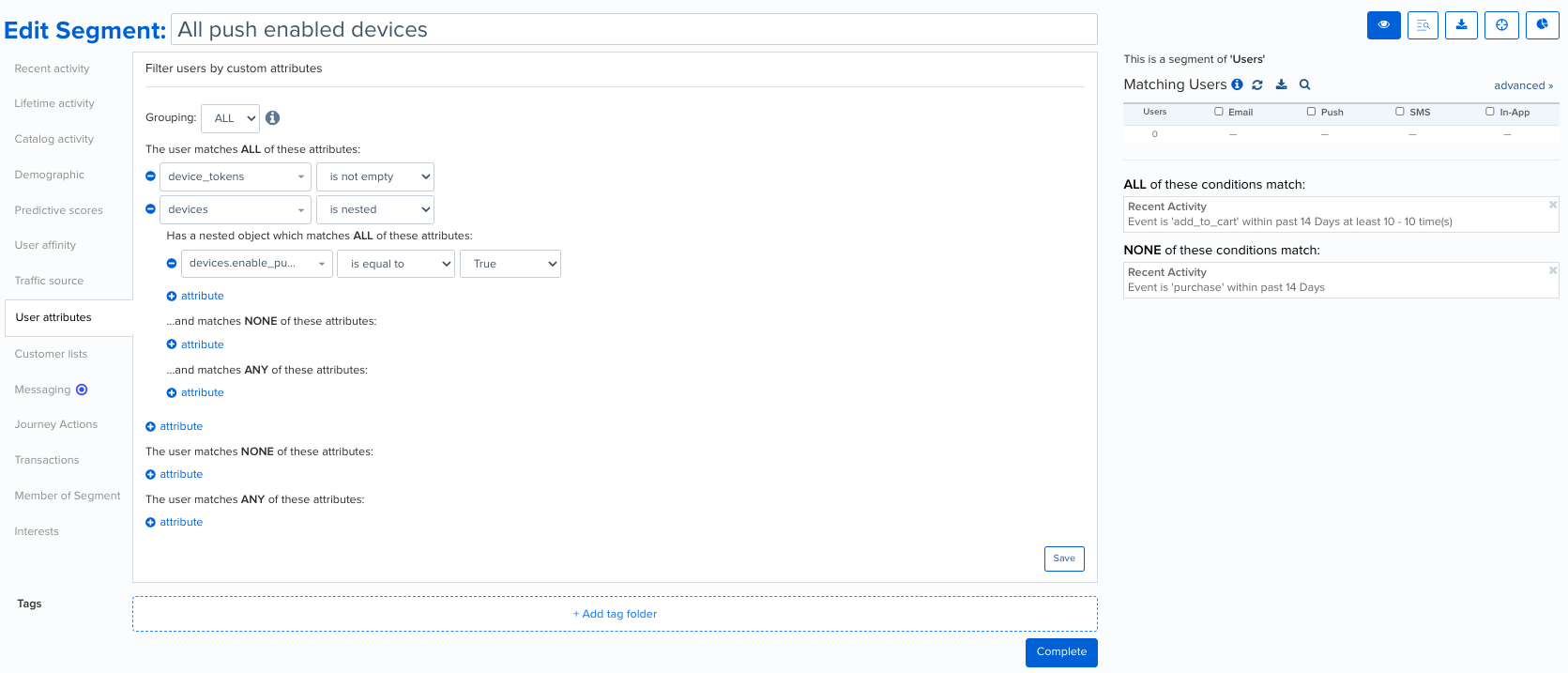Add attribute under nested 'matches ANY' group
This screenshot has height=673, width=1568.
(195, 392)
